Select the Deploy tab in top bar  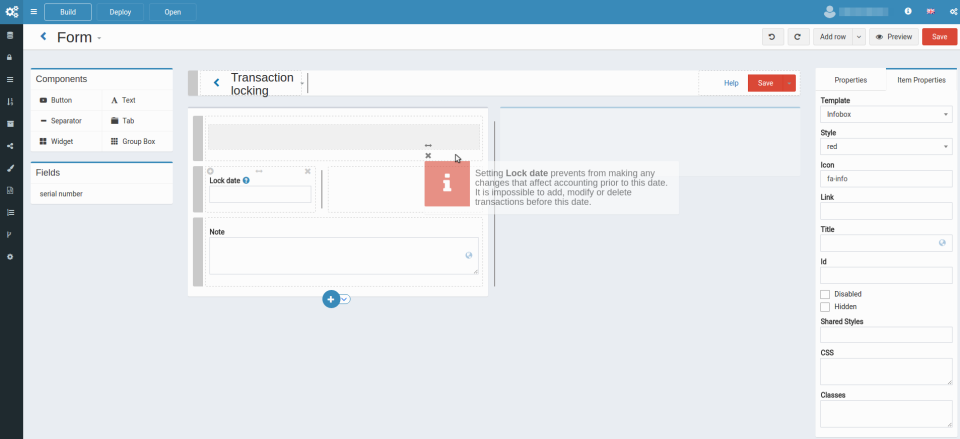(x=119, y=12)
